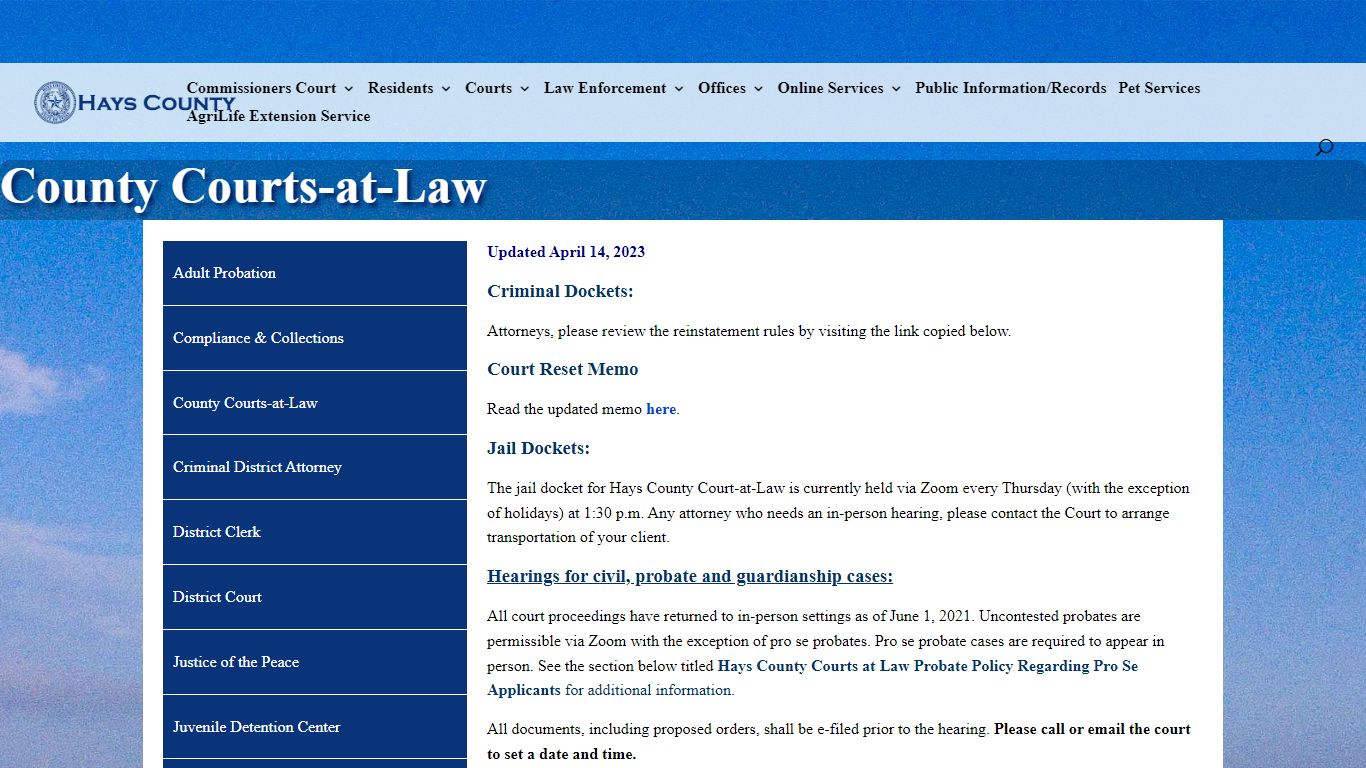Click the 'Jail Dockets:' heading
1366x768 pixels.
tap(538, 448)
